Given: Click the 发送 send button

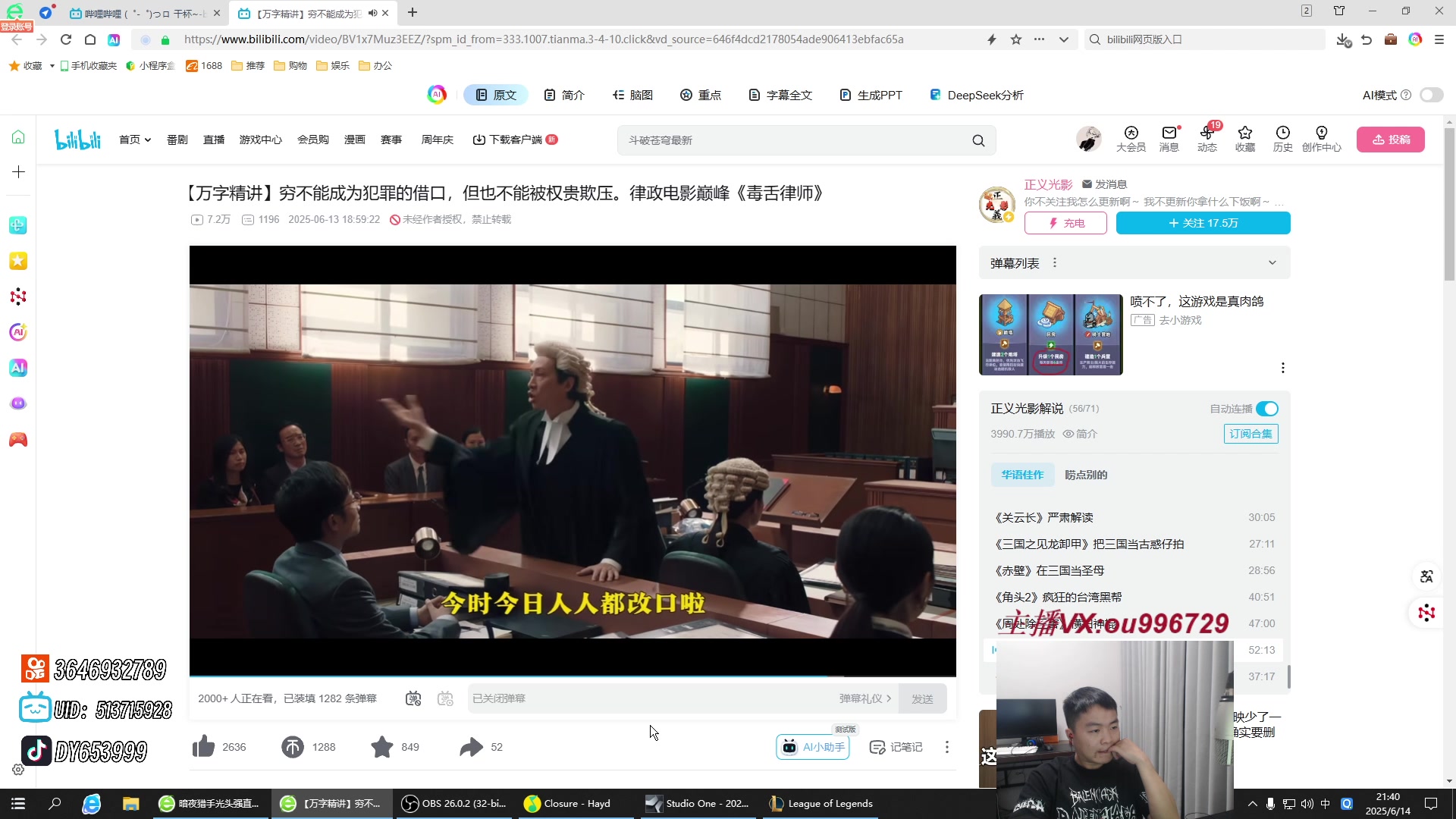Looking at the screenshot, I should tap(922, 698).
